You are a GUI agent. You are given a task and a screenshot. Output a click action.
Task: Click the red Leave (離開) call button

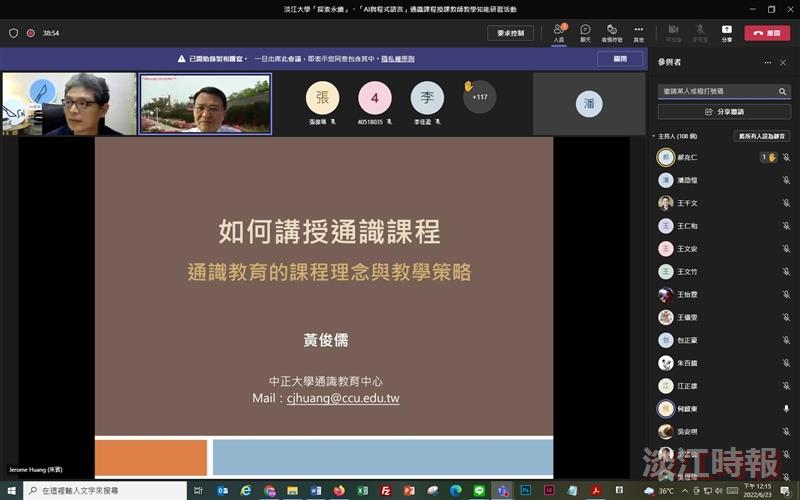(x=767, y=33)
